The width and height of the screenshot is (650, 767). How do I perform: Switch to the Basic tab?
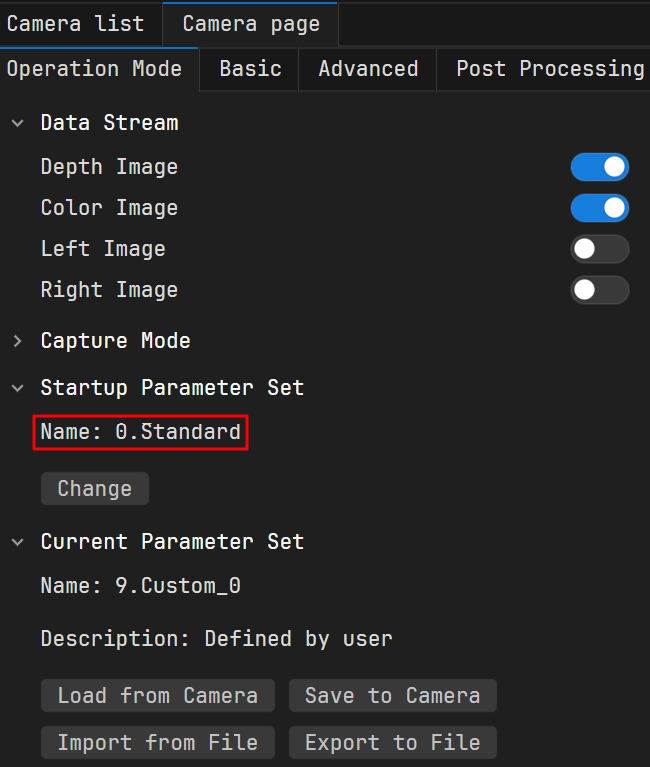(250, 69)
